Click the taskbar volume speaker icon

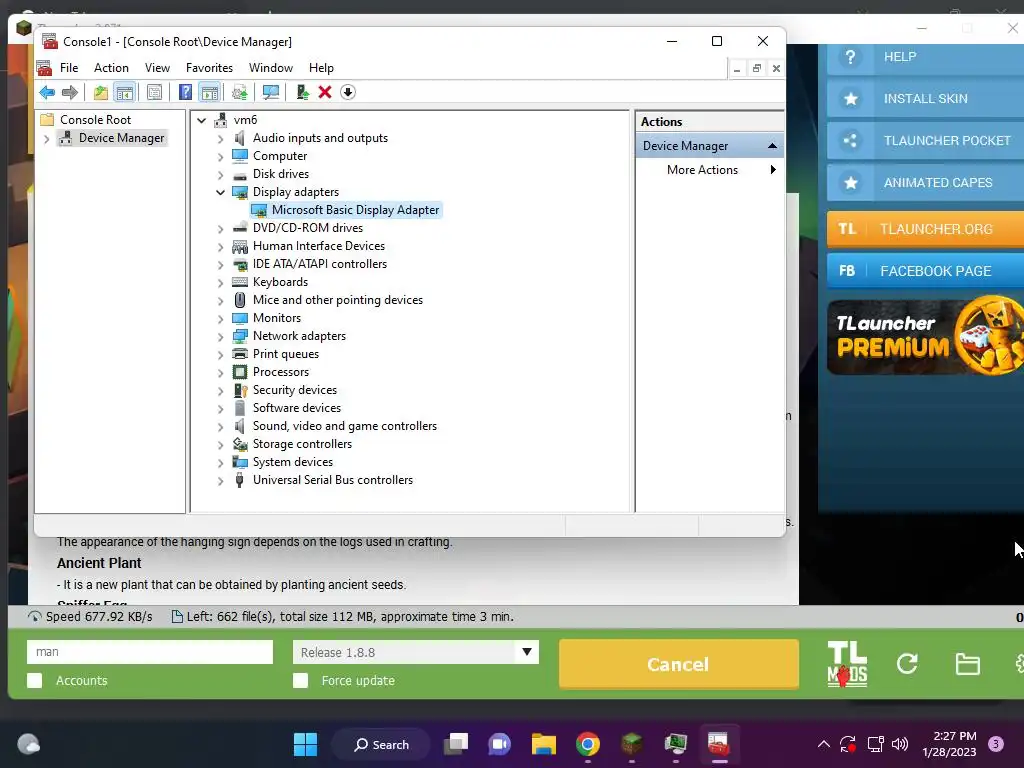900,744
